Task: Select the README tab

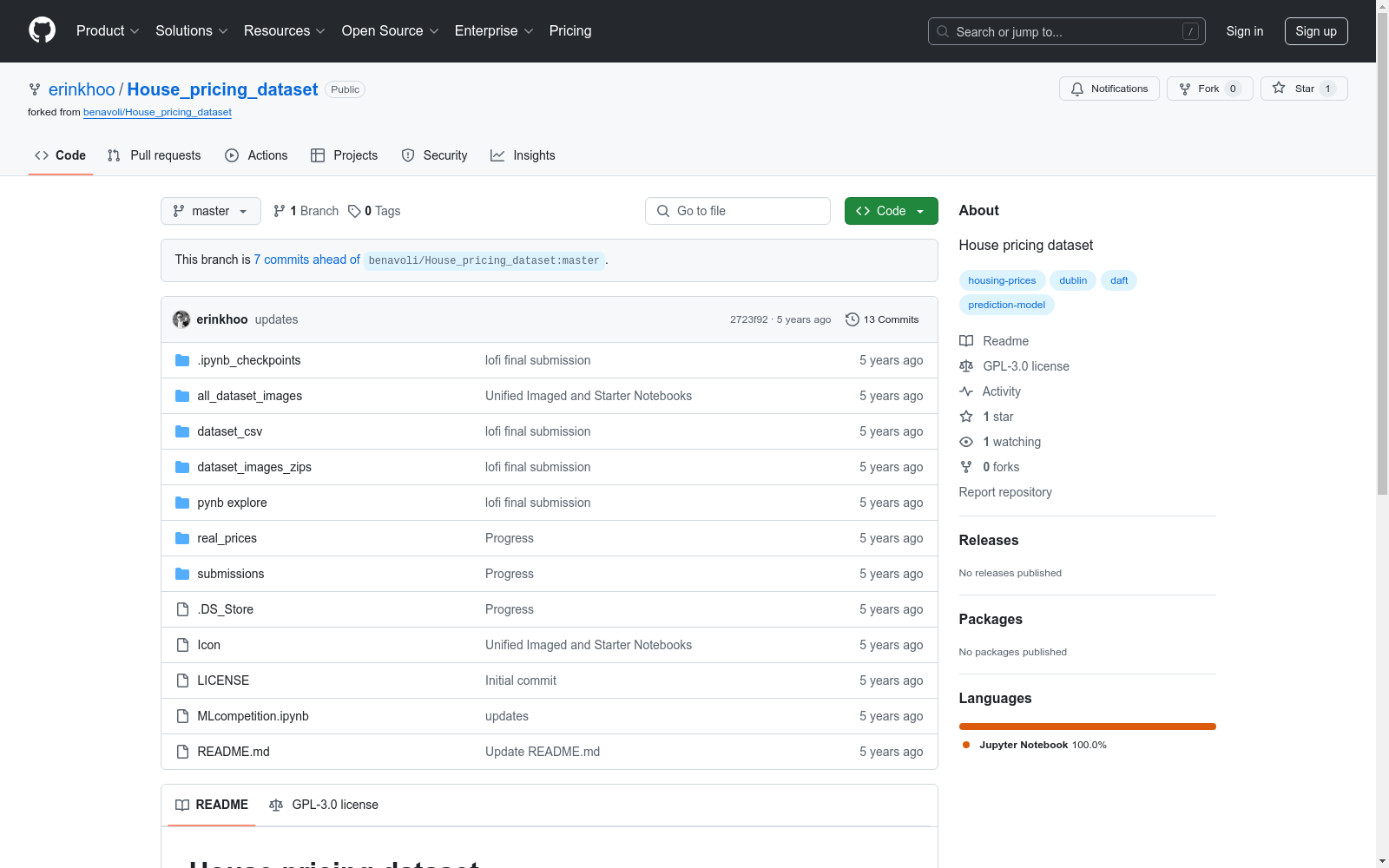Action: coord(212,805)
